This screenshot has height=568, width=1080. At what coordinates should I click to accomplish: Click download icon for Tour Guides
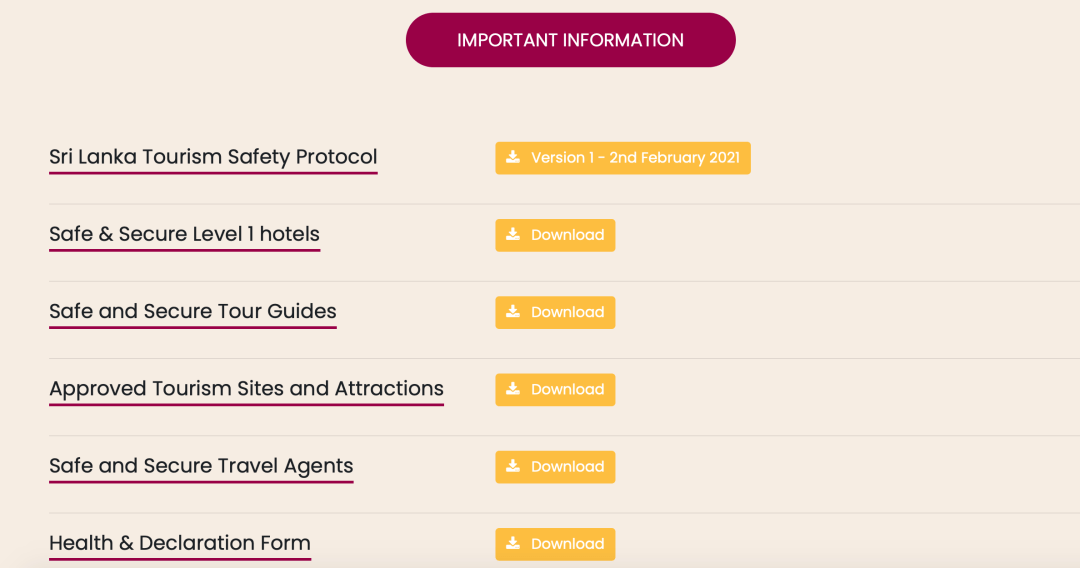tap(513, 311)
